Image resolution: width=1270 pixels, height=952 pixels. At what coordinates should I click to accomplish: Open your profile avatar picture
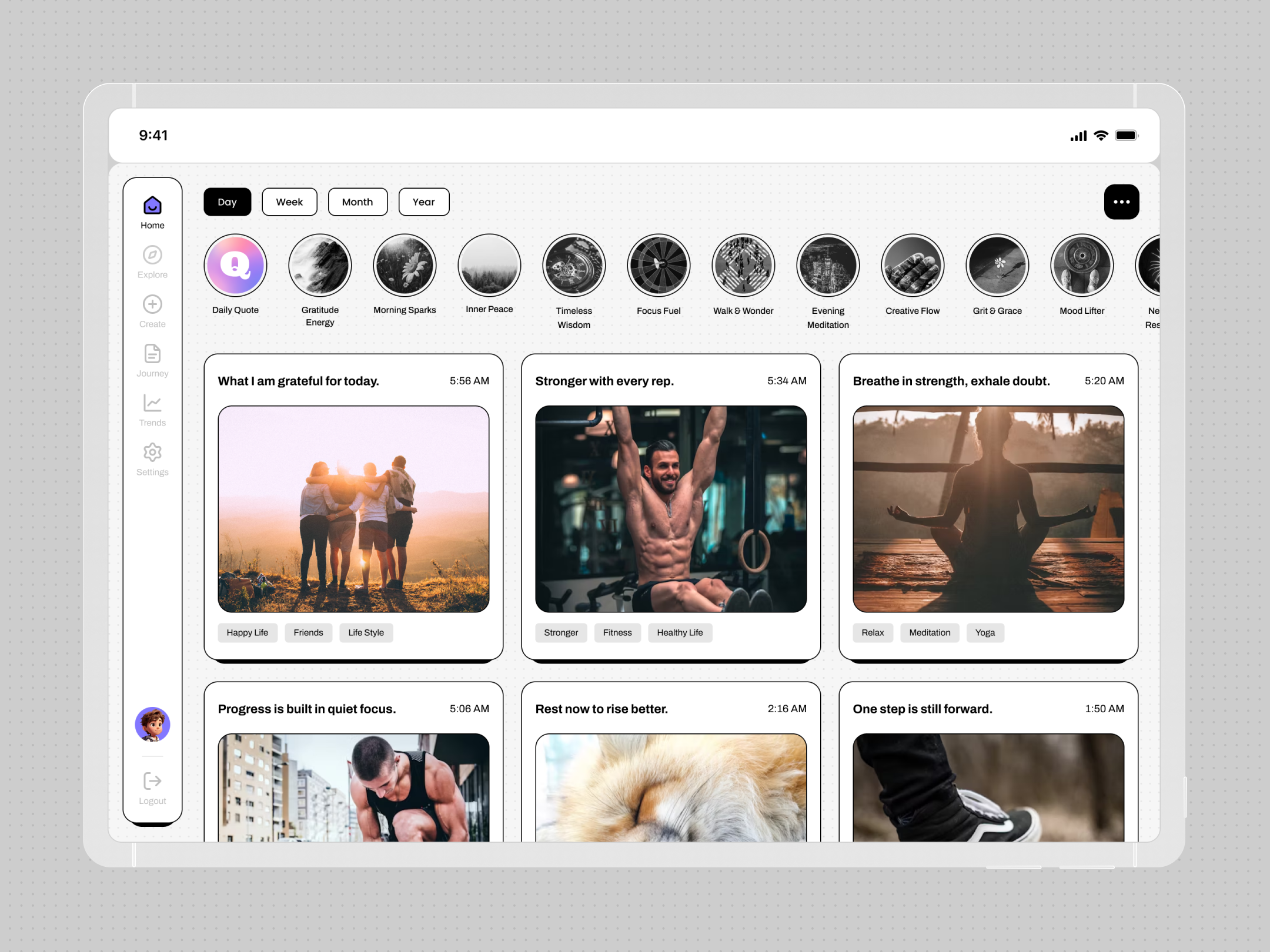tap(152, 724)
